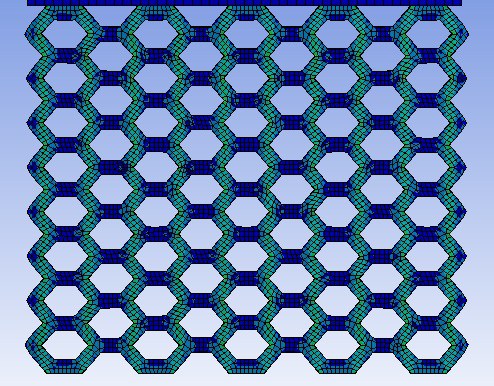This screenshot has height=386, width=494.
Task: Pick the dark blue strut left of top-right hexagon
Action: (x=383, y=34)
